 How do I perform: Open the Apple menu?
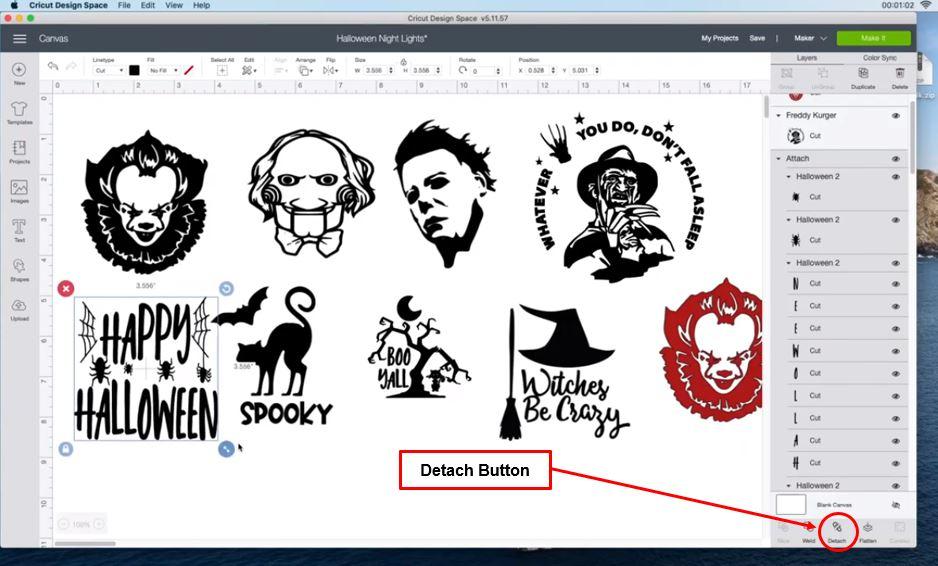tap(14, 5)
